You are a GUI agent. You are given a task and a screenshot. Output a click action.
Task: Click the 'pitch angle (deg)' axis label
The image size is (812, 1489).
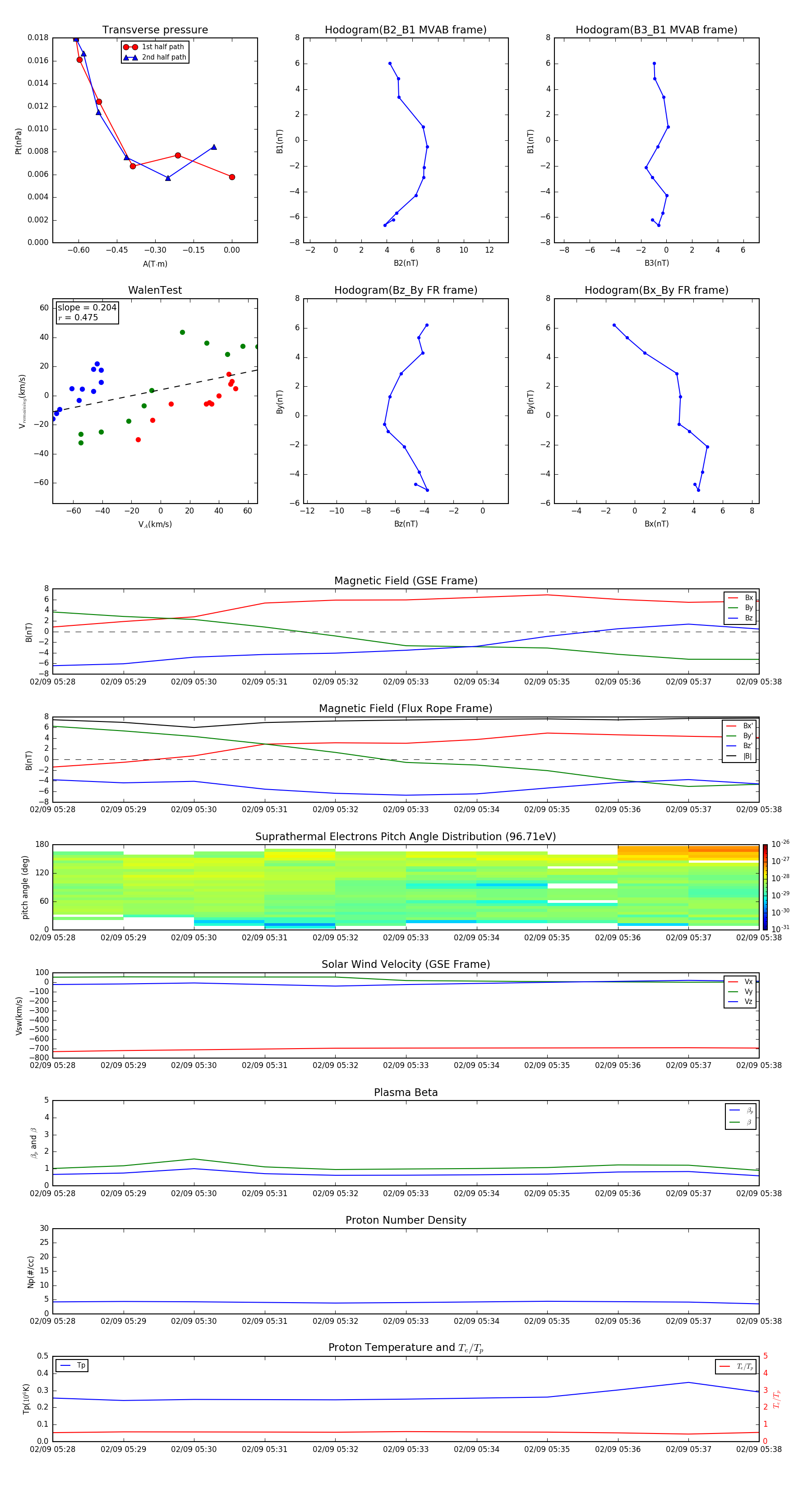pyautogui.click(x=25, y=887)
